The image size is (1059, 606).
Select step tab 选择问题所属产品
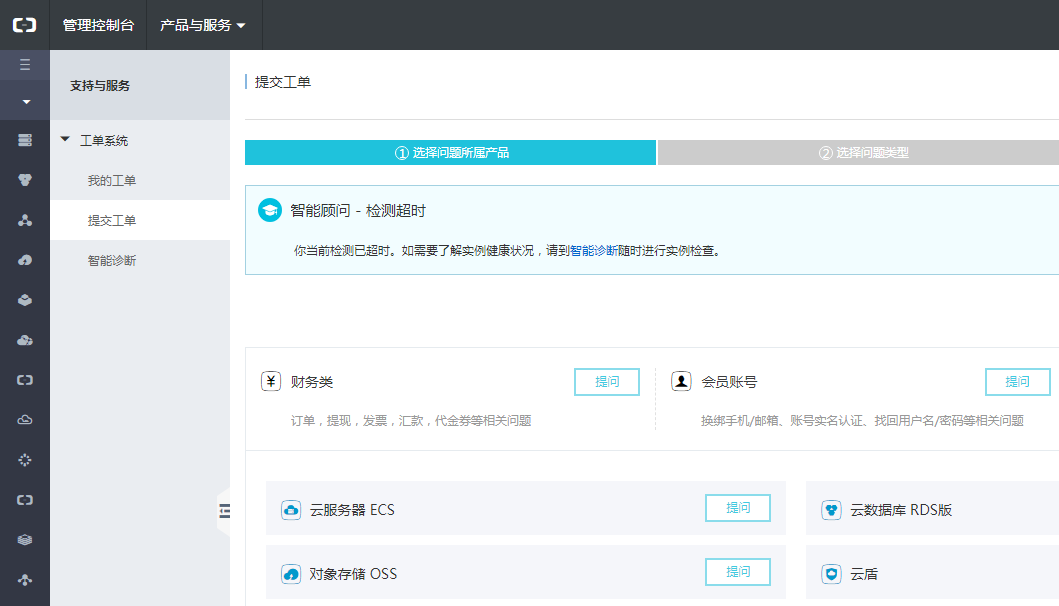450,153
